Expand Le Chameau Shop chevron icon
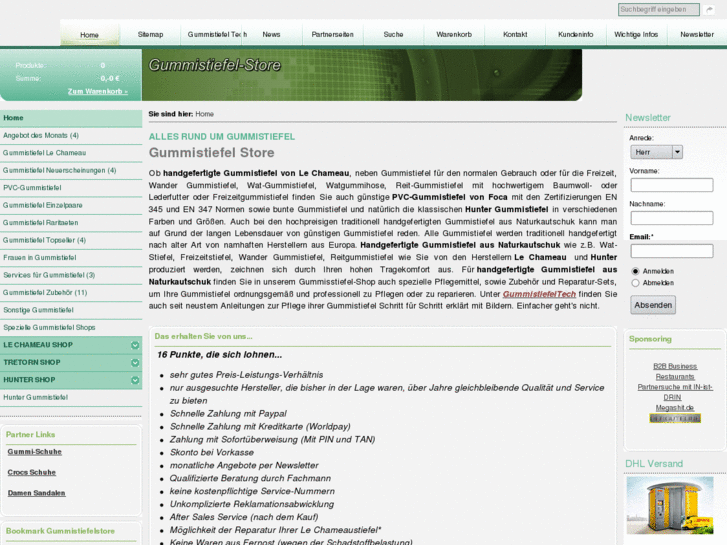The image size is (727, 545). click(135, 345)
